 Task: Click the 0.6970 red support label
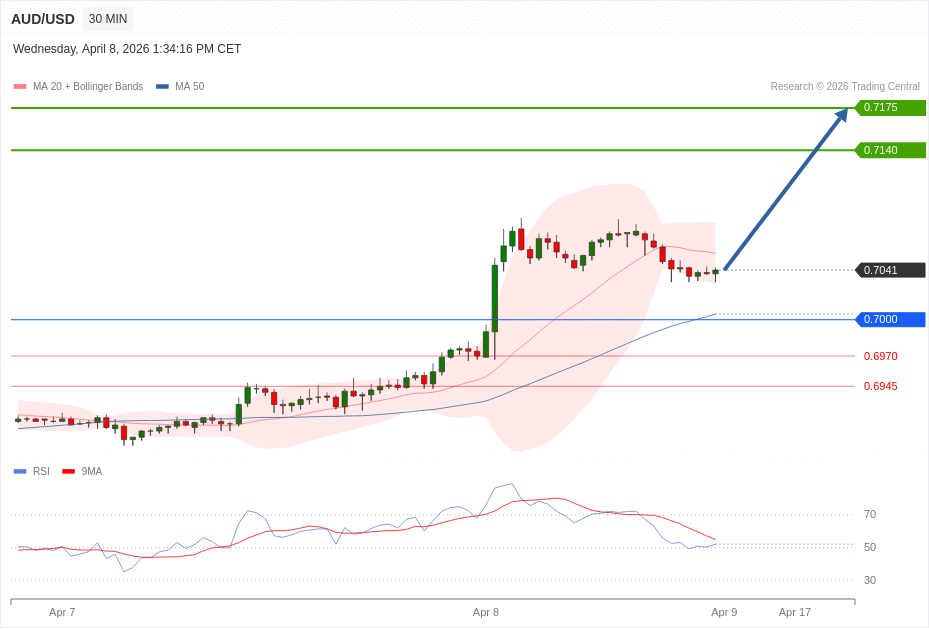point(880,356)
